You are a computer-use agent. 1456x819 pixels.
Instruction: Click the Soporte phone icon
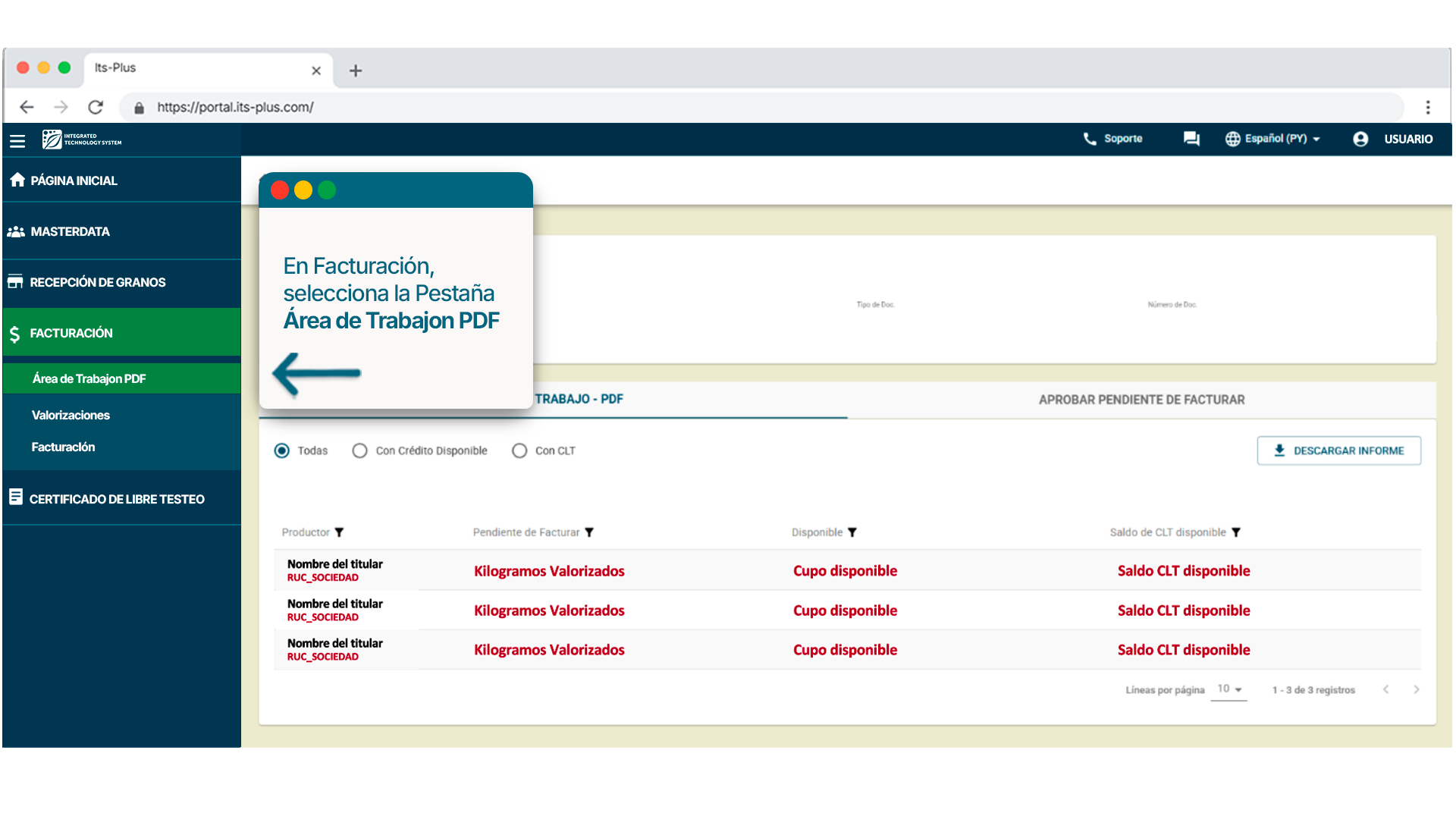point(1090,139)
